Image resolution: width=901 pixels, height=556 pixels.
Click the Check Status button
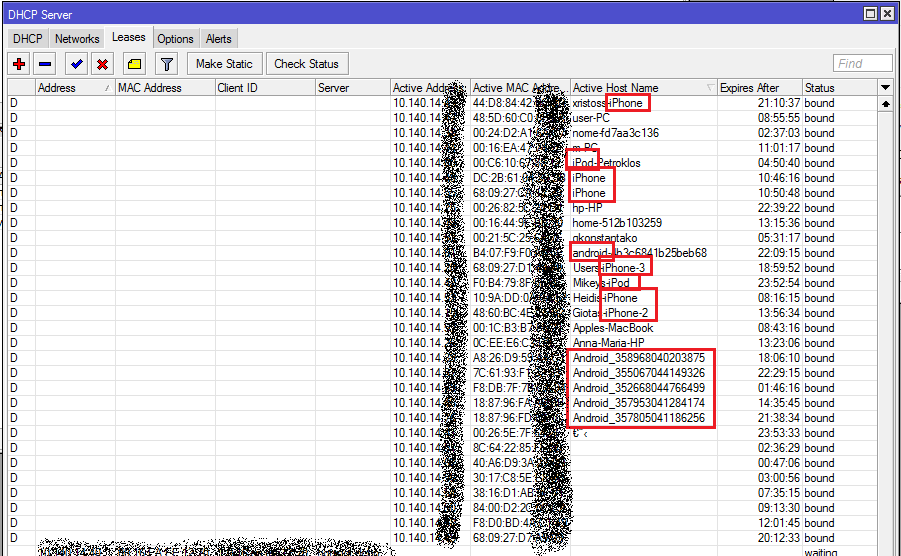306,64
